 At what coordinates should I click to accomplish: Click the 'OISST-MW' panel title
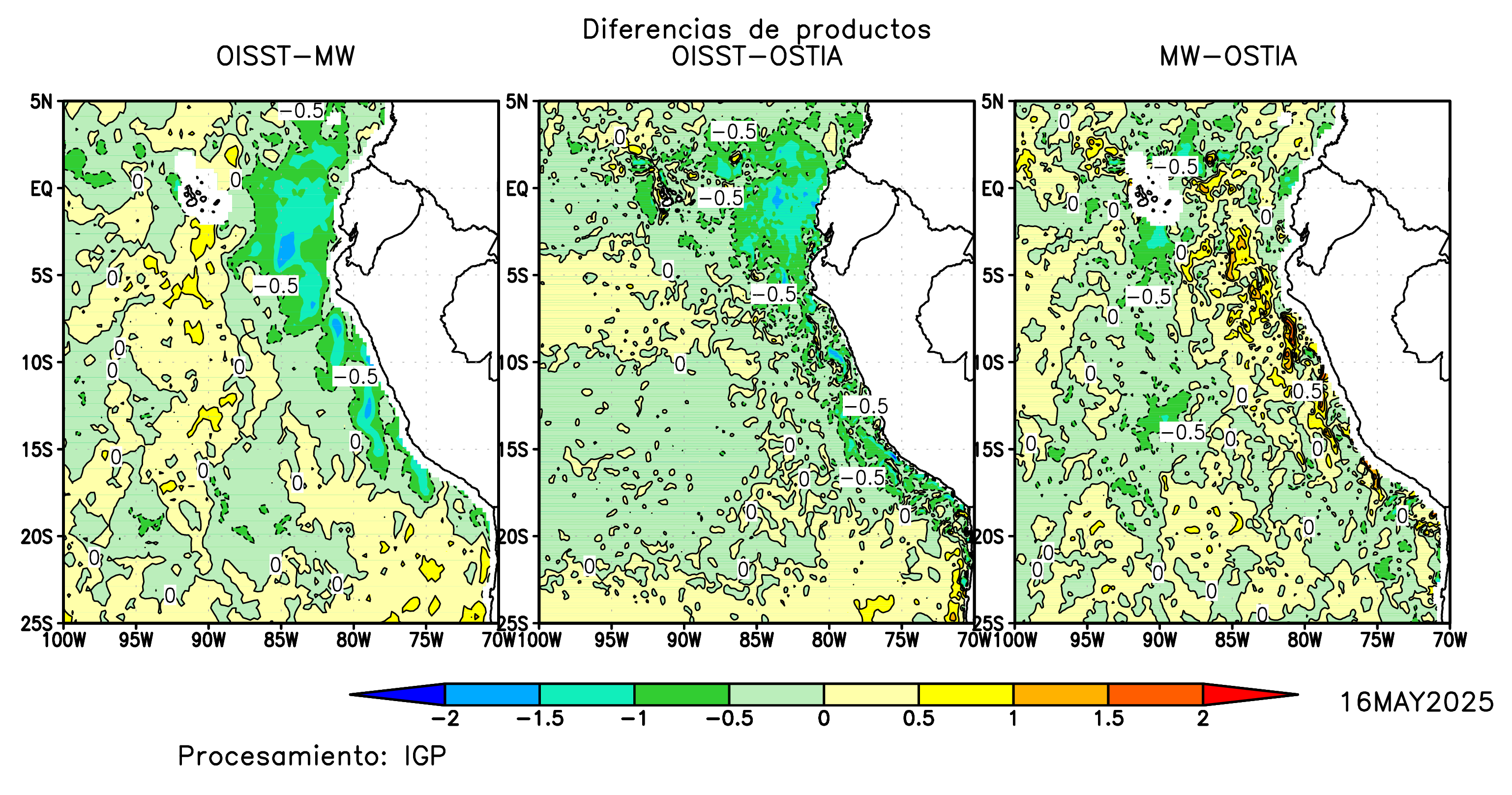click(286, 57)
